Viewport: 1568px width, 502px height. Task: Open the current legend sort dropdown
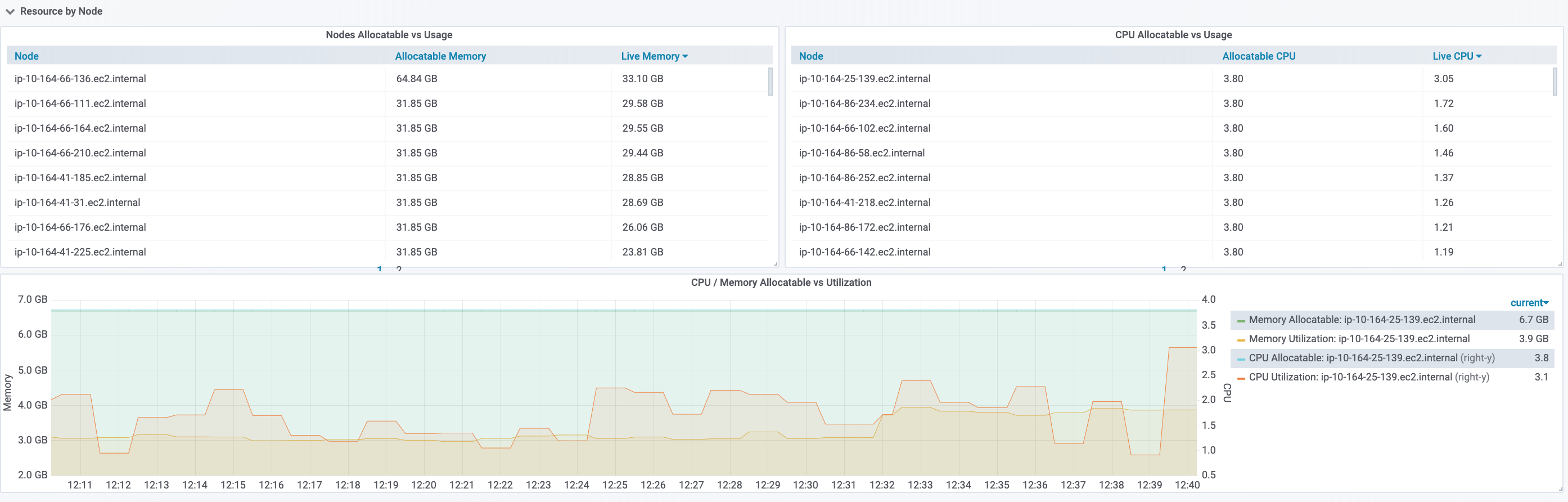[x=1529, y=303]
